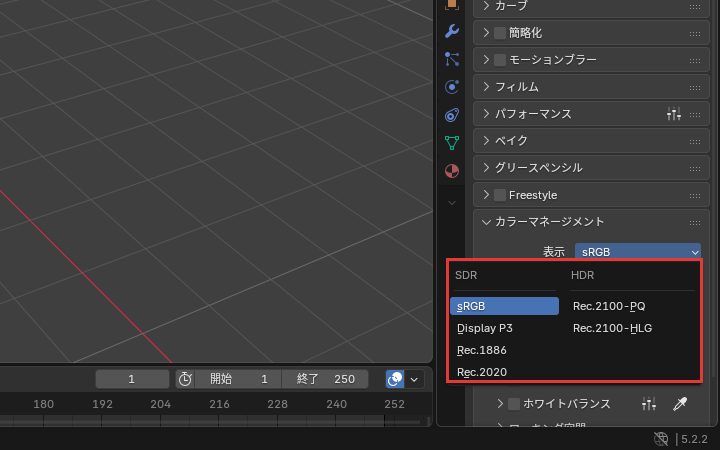Enable the ホワイトバランス checkbox

[514, 404]
